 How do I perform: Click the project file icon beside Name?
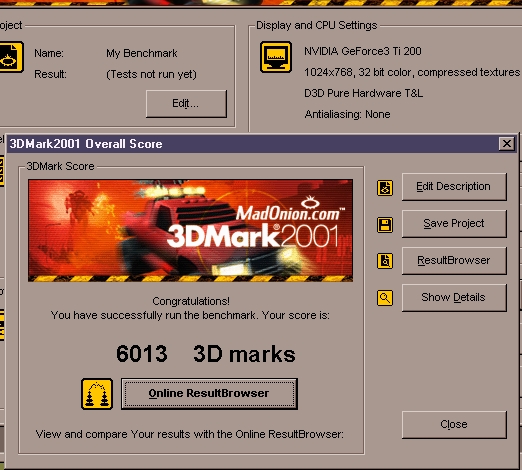[11, 57]
